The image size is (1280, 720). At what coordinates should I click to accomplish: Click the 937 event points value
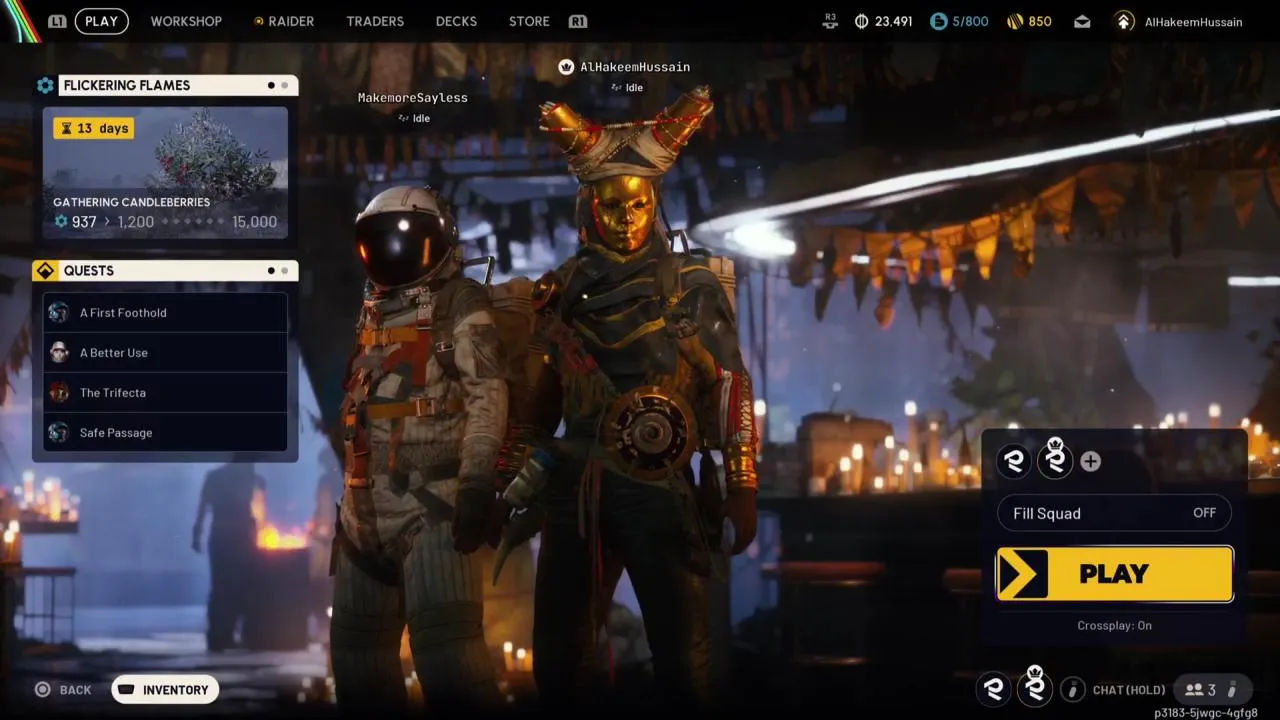tap(84, 222)
